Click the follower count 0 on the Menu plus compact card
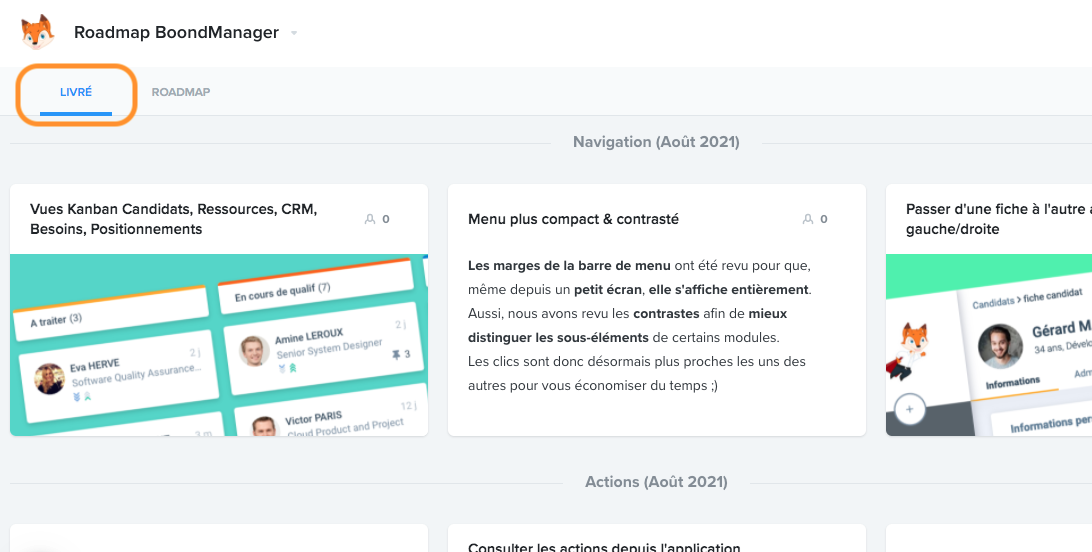Image resolution: width=1092 pixels, height=552 pixels. pos(824,219)
